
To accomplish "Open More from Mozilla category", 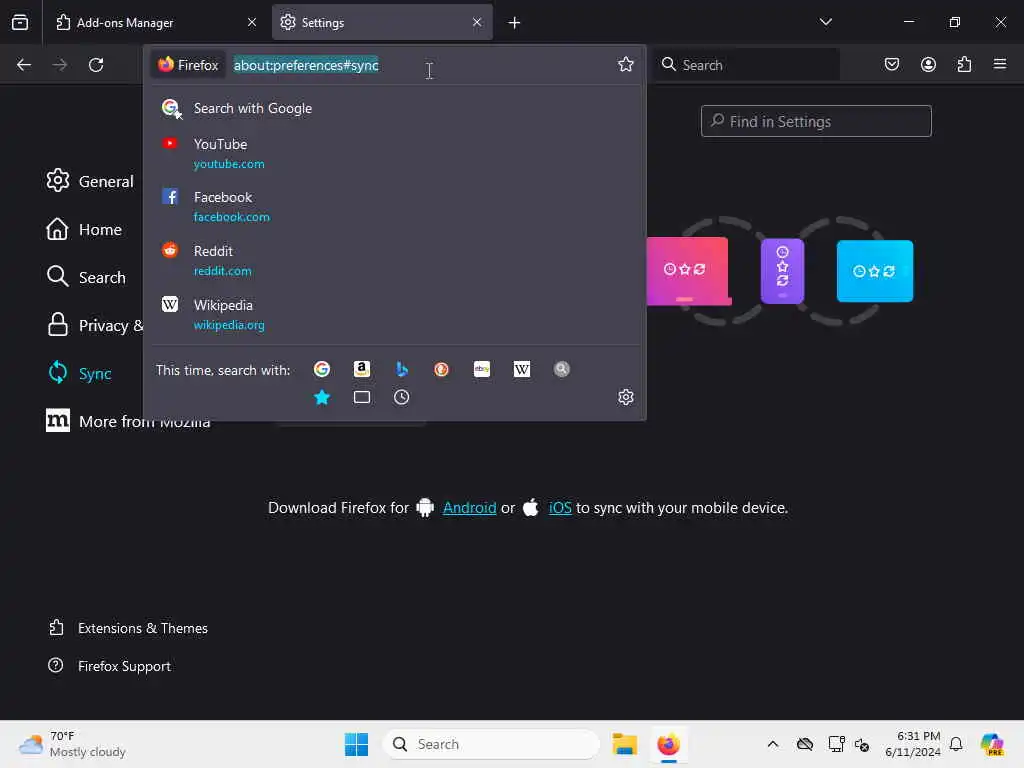I will tap(128, 421).
